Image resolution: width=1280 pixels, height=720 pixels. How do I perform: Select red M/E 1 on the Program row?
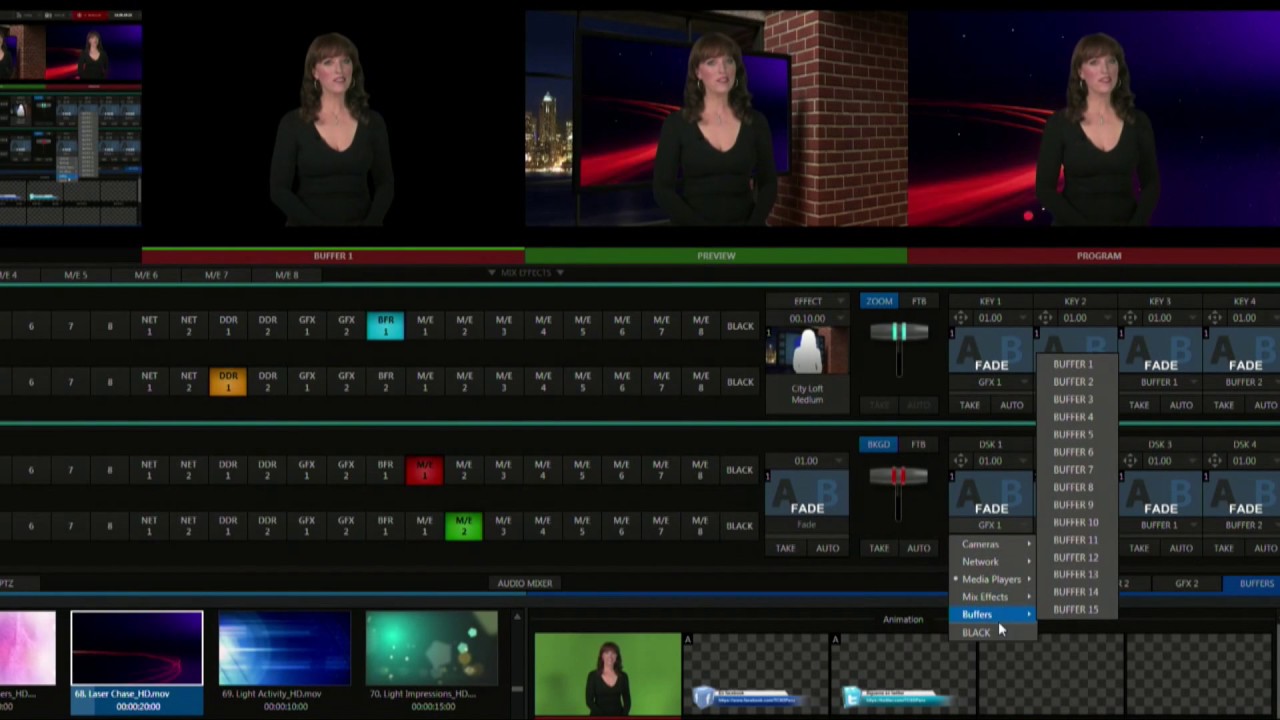[424, 470]
